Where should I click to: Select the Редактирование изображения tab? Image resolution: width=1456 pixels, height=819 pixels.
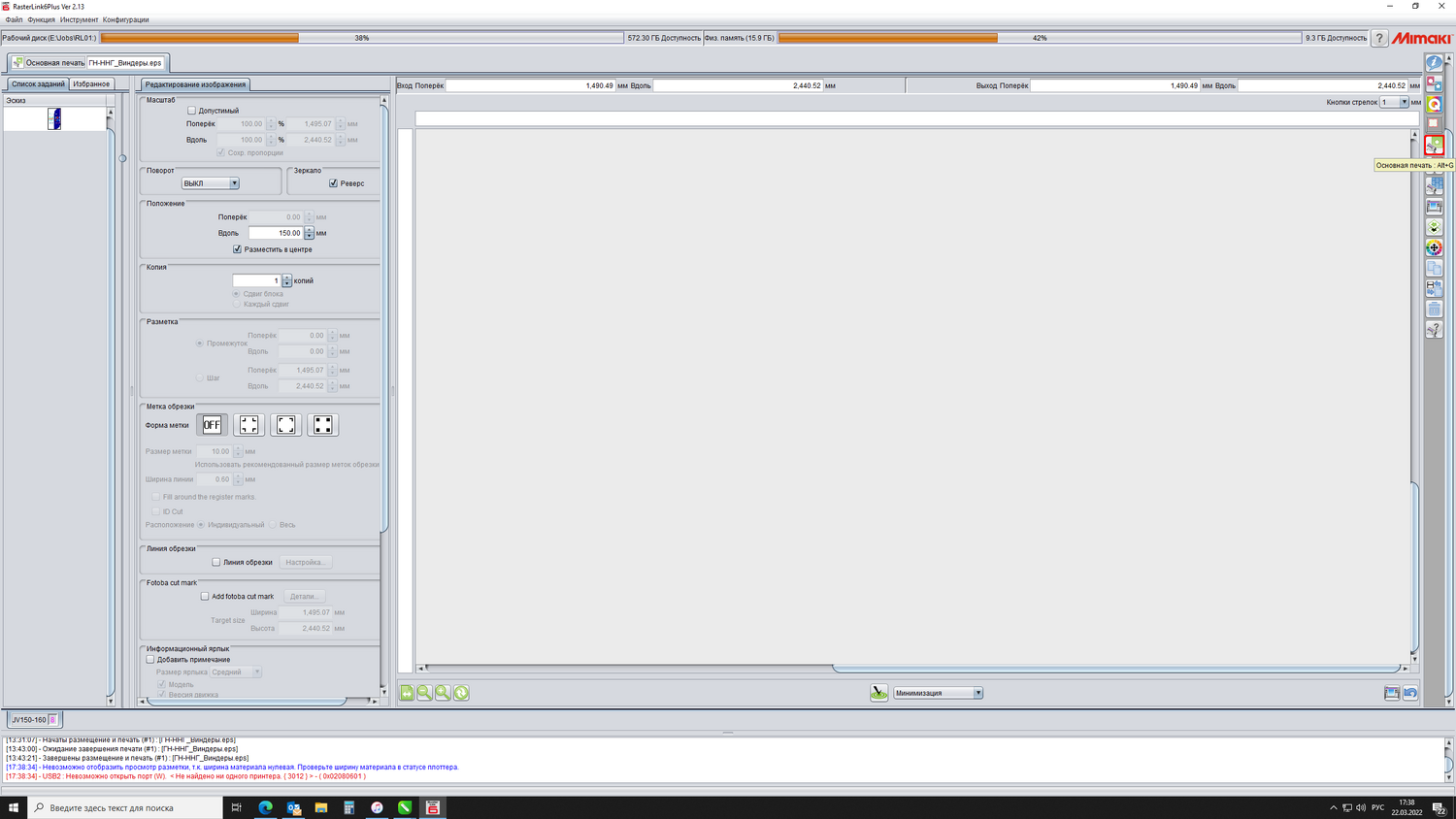pyautogui.click(x=195, y=84)
